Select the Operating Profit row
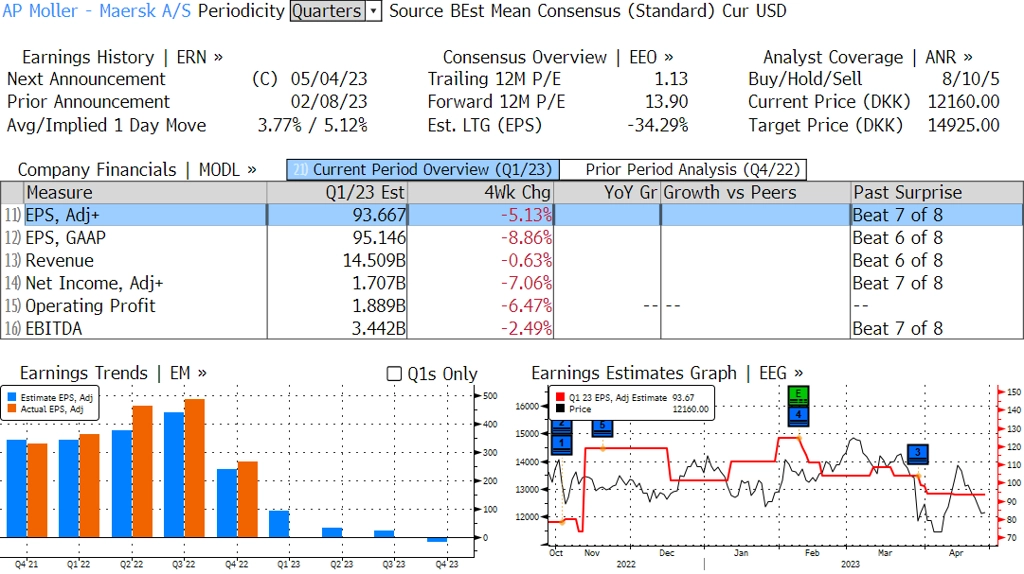The width and height of the screenshot is (1024, 574). point(512,306)
